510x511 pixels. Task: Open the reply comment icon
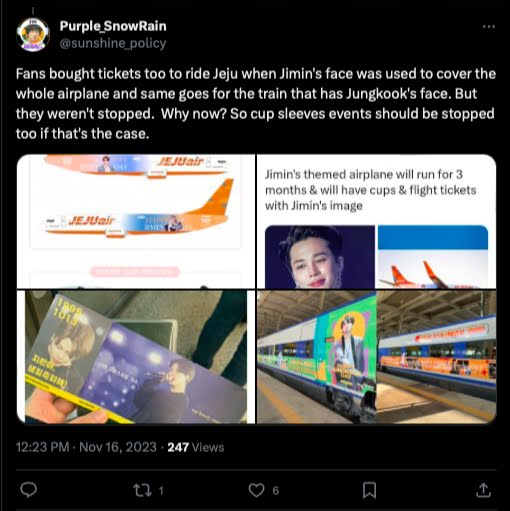(x=29, y=490)
